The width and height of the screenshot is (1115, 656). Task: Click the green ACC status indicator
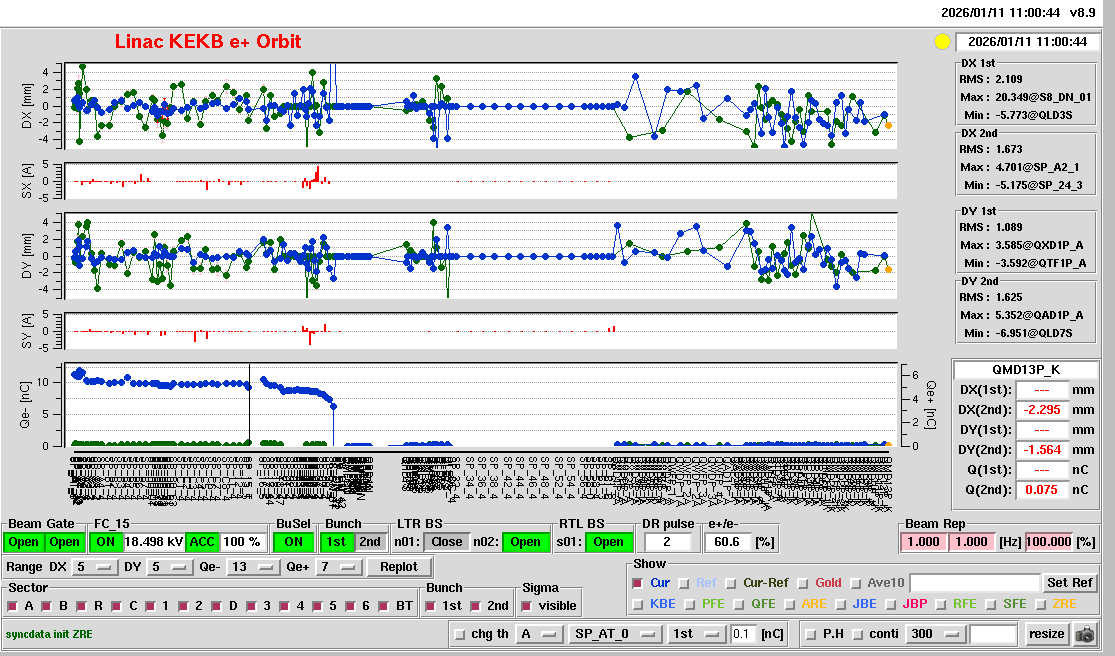tap(203, 542)
